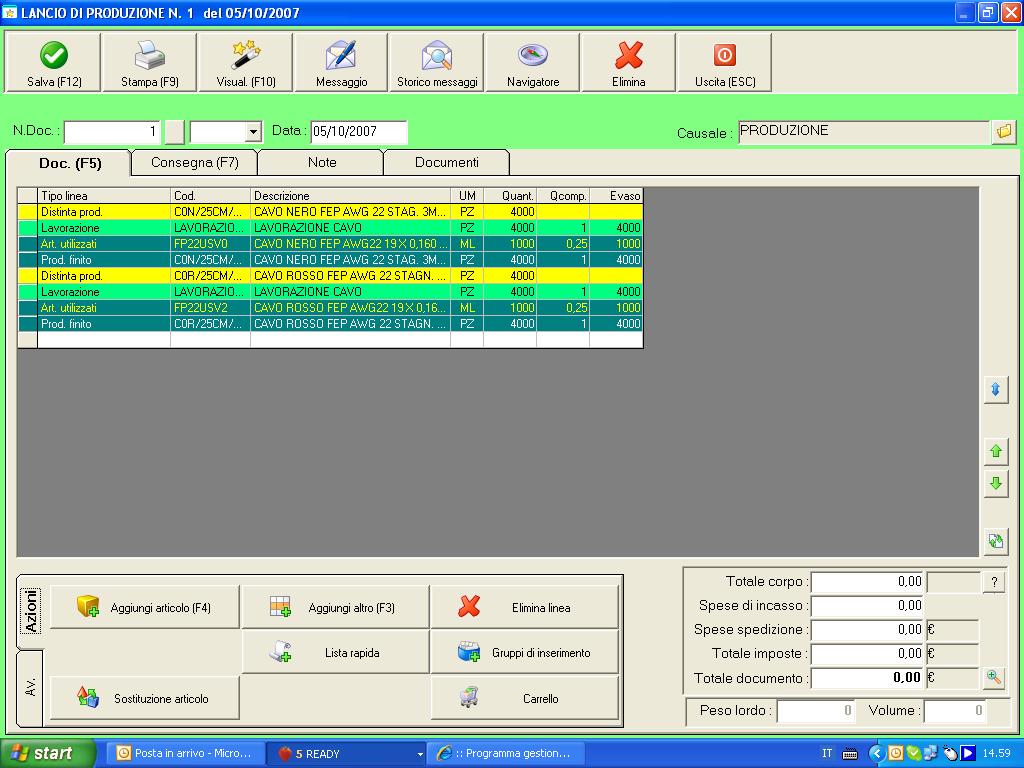Open Gruppi di inserimento
This screenshot has width=1024, height=768.
(525, 653)
